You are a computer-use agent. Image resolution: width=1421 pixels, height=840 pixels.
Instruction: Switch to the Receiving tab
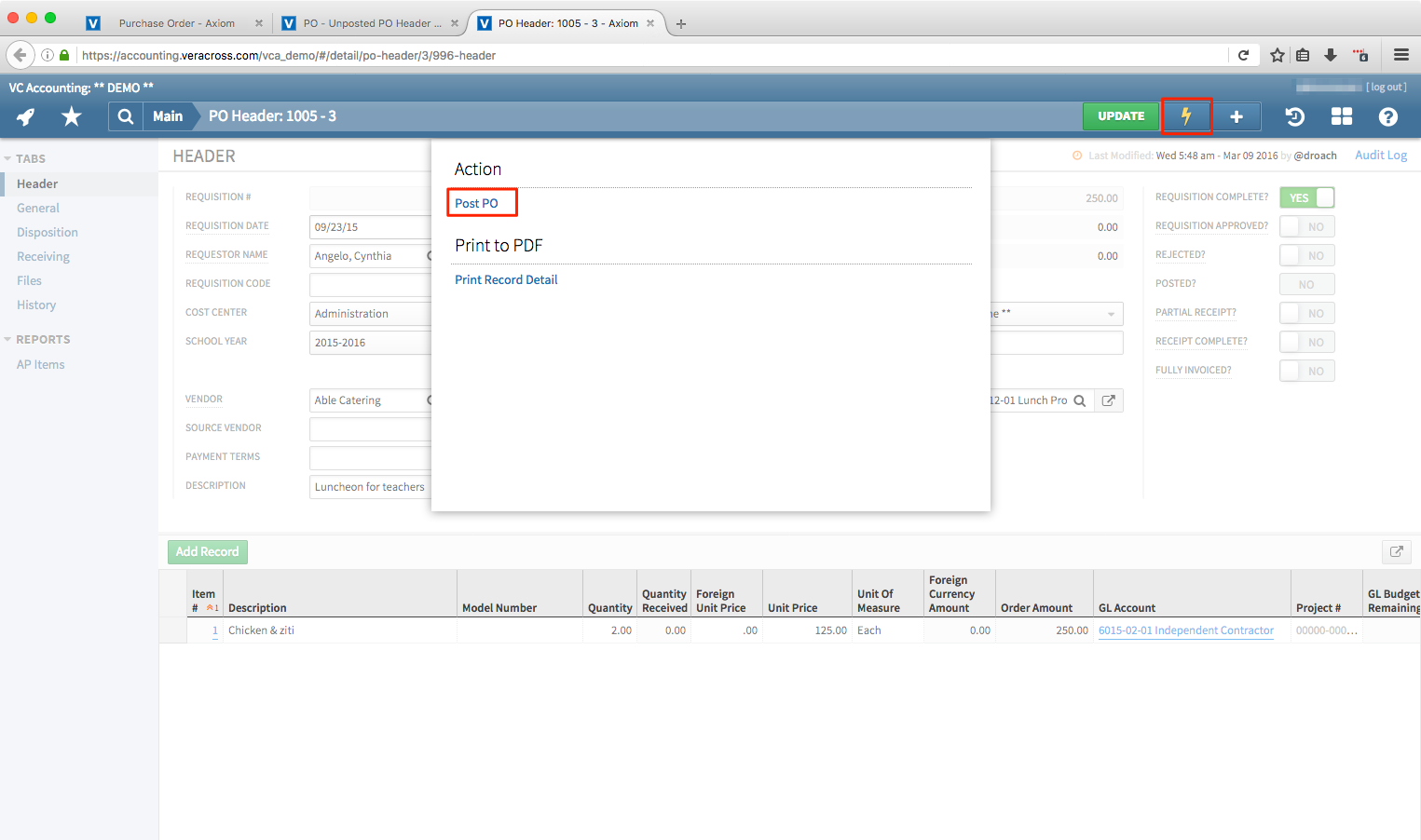point(44,256)
